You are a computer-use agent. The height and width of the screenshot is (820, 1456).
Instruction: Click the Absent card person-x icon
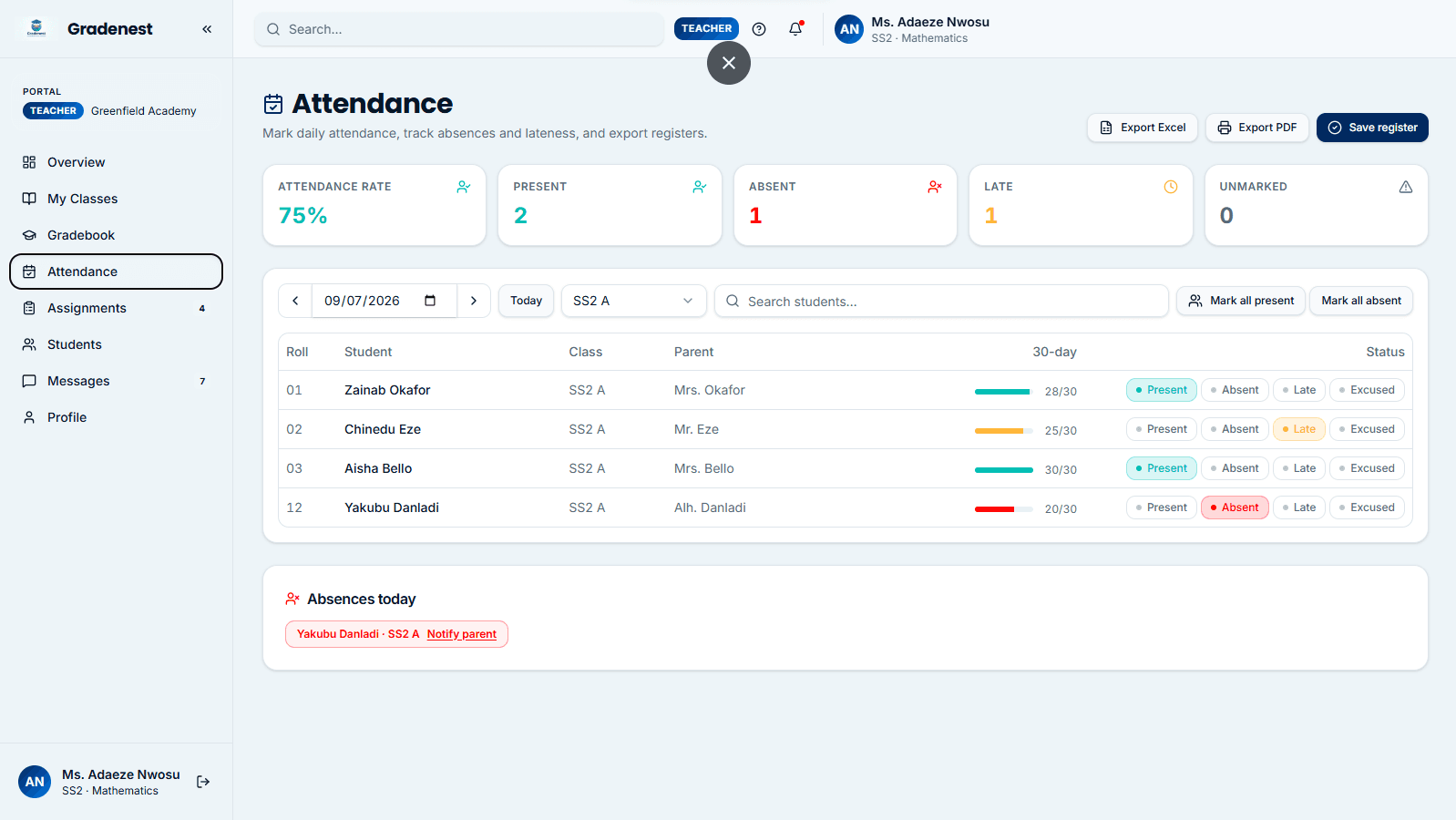[935, 187]
